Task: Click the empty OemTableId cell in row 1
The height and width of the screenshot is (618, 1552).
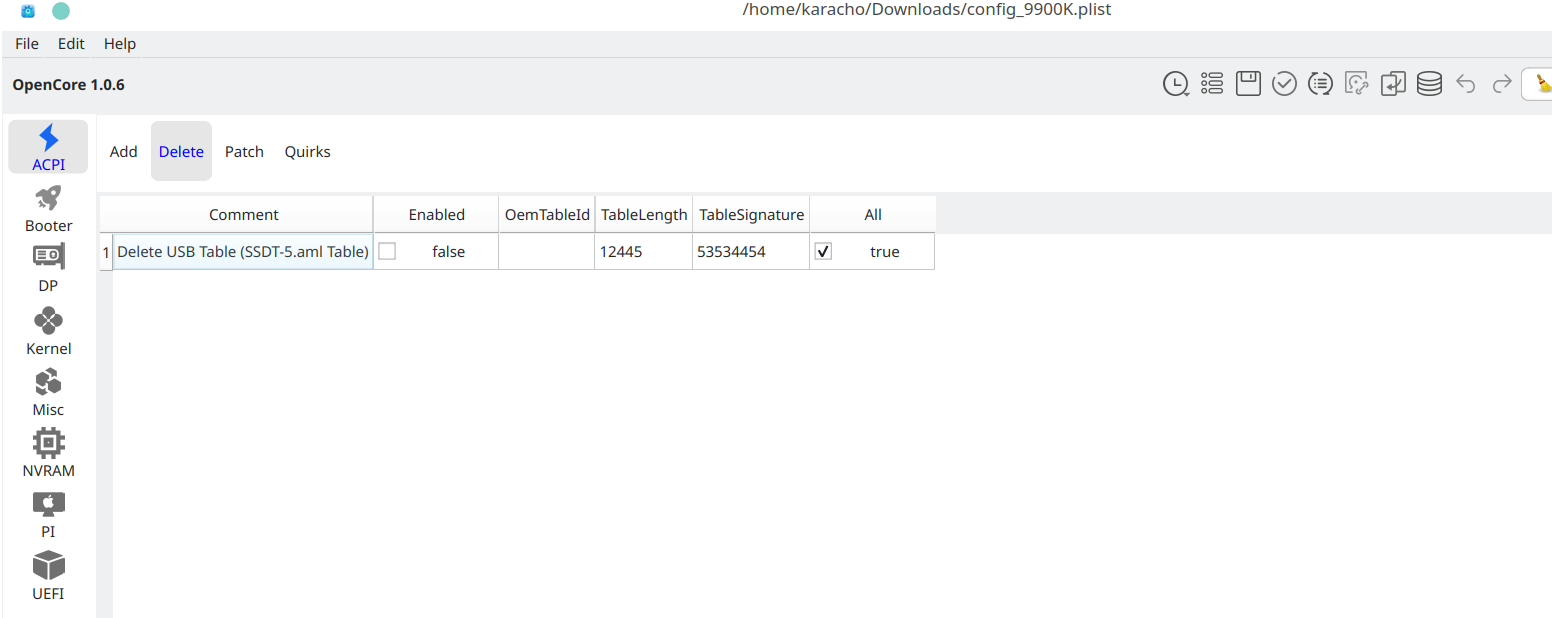Action: coord(547,252)
